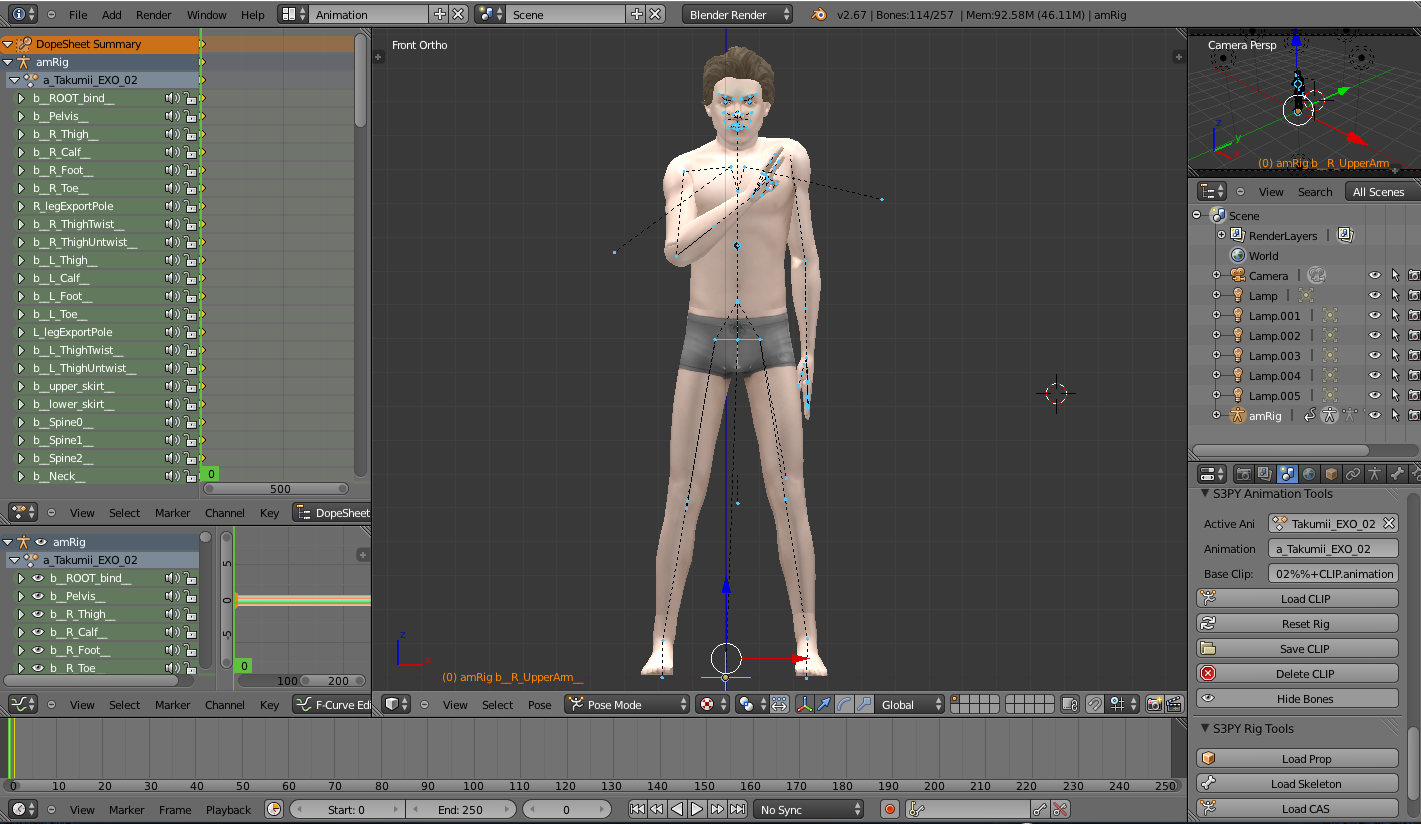Click the OpenGL render active viewport icon
Viewport: 1421px width, 824px height.
1154,705
